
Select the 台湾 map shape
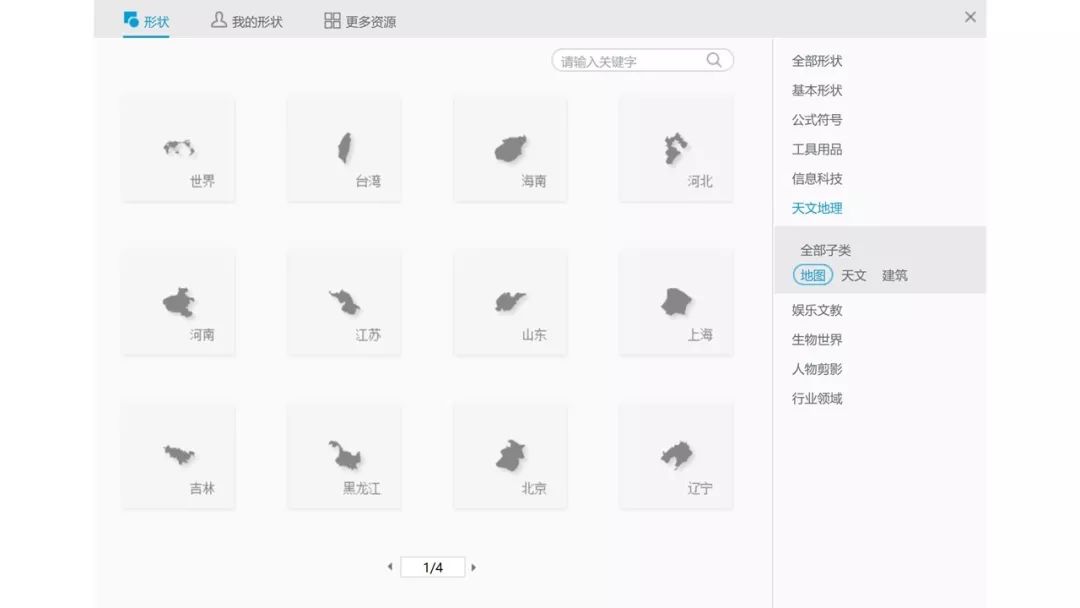coord(344,148)
